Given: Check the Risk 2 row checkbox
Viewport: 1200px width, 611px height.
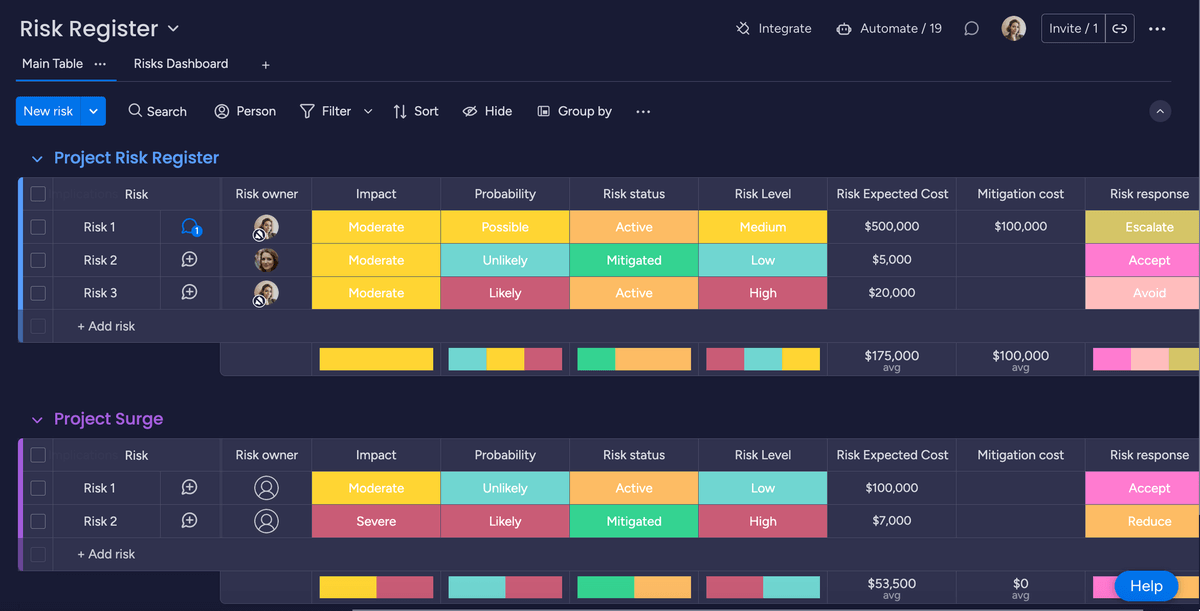Looking at the screenshot, I should [38, 259].
